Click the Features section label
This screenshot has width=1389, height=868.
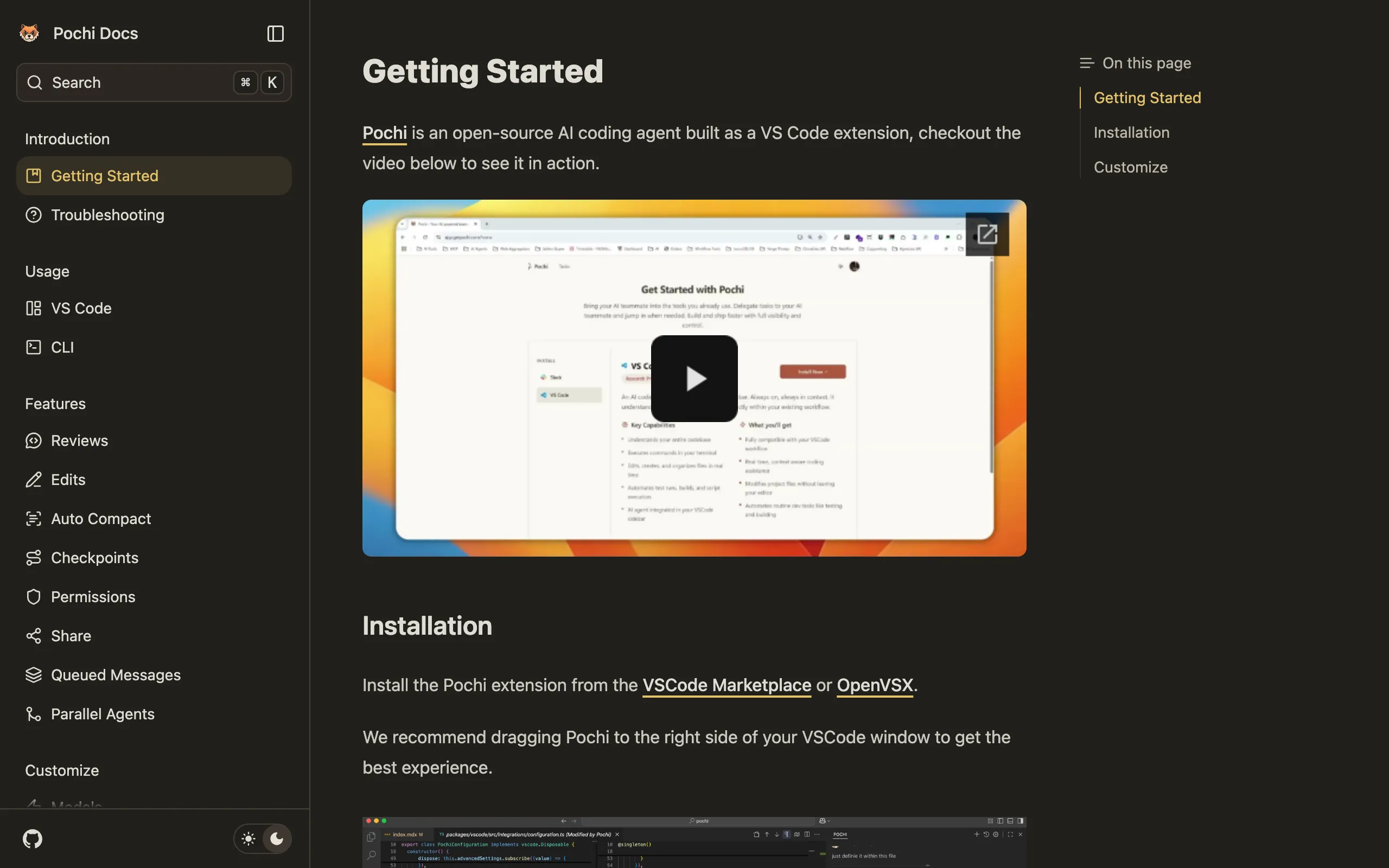pos(55,404)
